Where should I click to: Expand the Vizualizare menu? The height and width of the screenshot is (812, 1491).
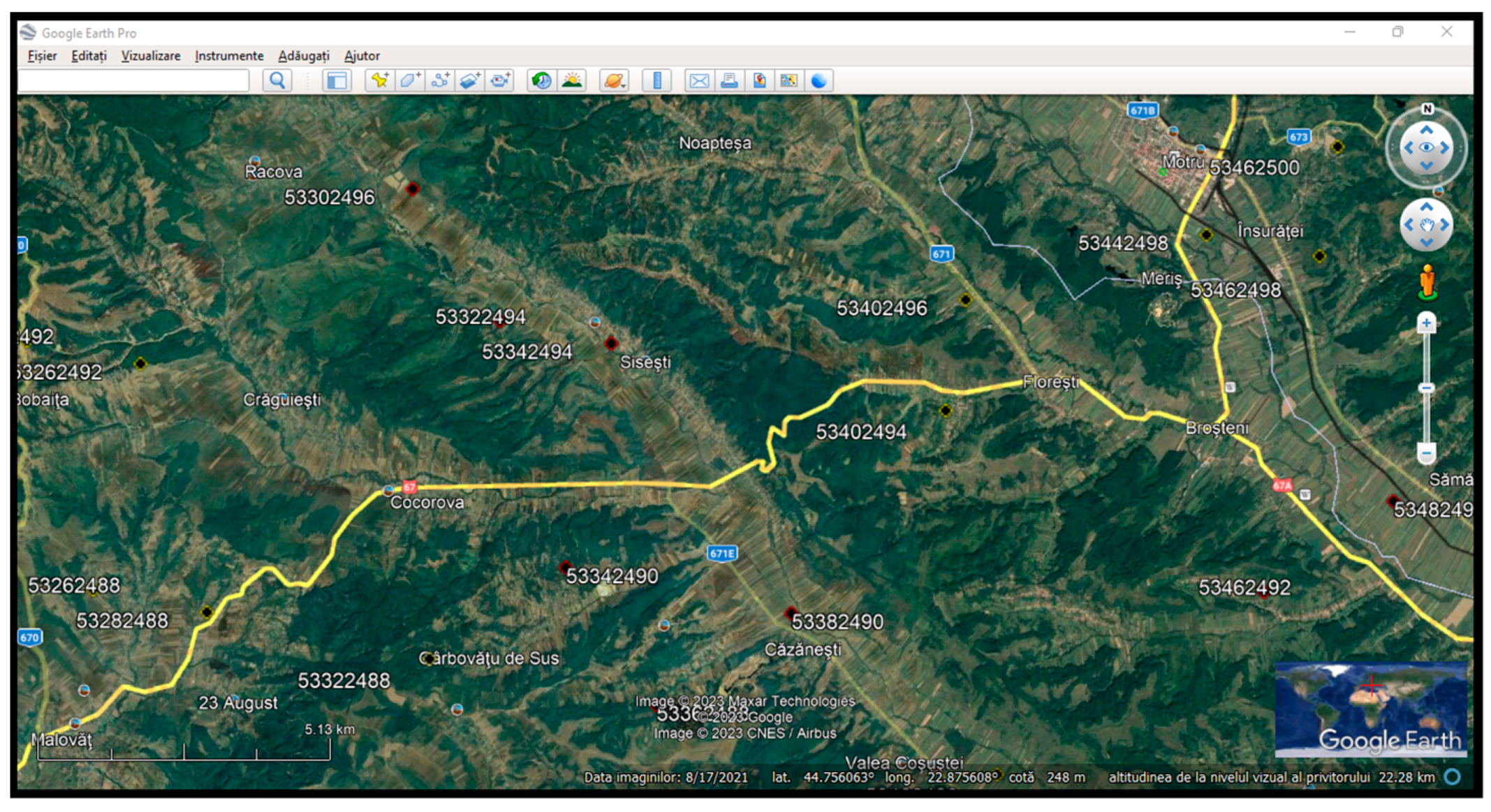(x=150, y=56)
